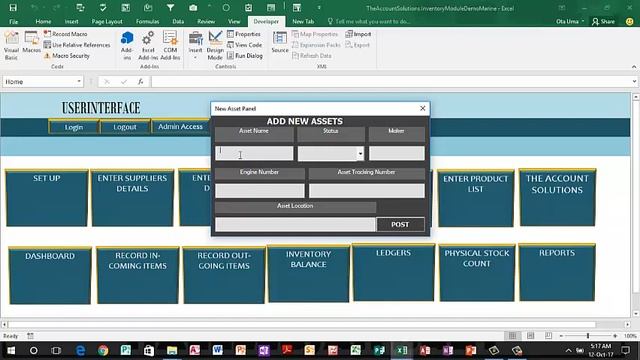Screen dimensions: 640x360
Task: Open the XML Source pane
Action: [x=280, y=42]
